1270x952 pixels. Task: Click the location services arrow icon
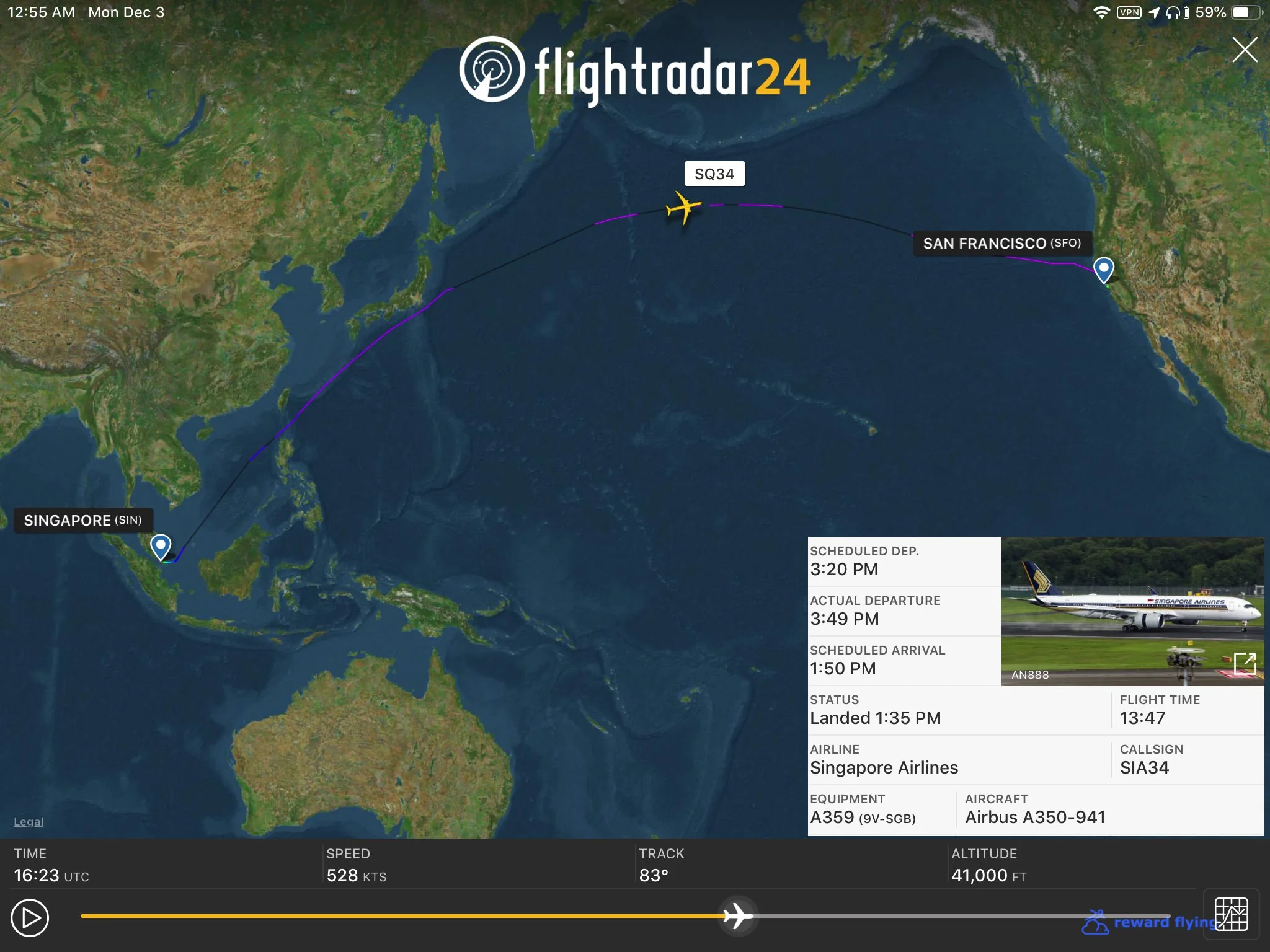[x=1154, y=12]
